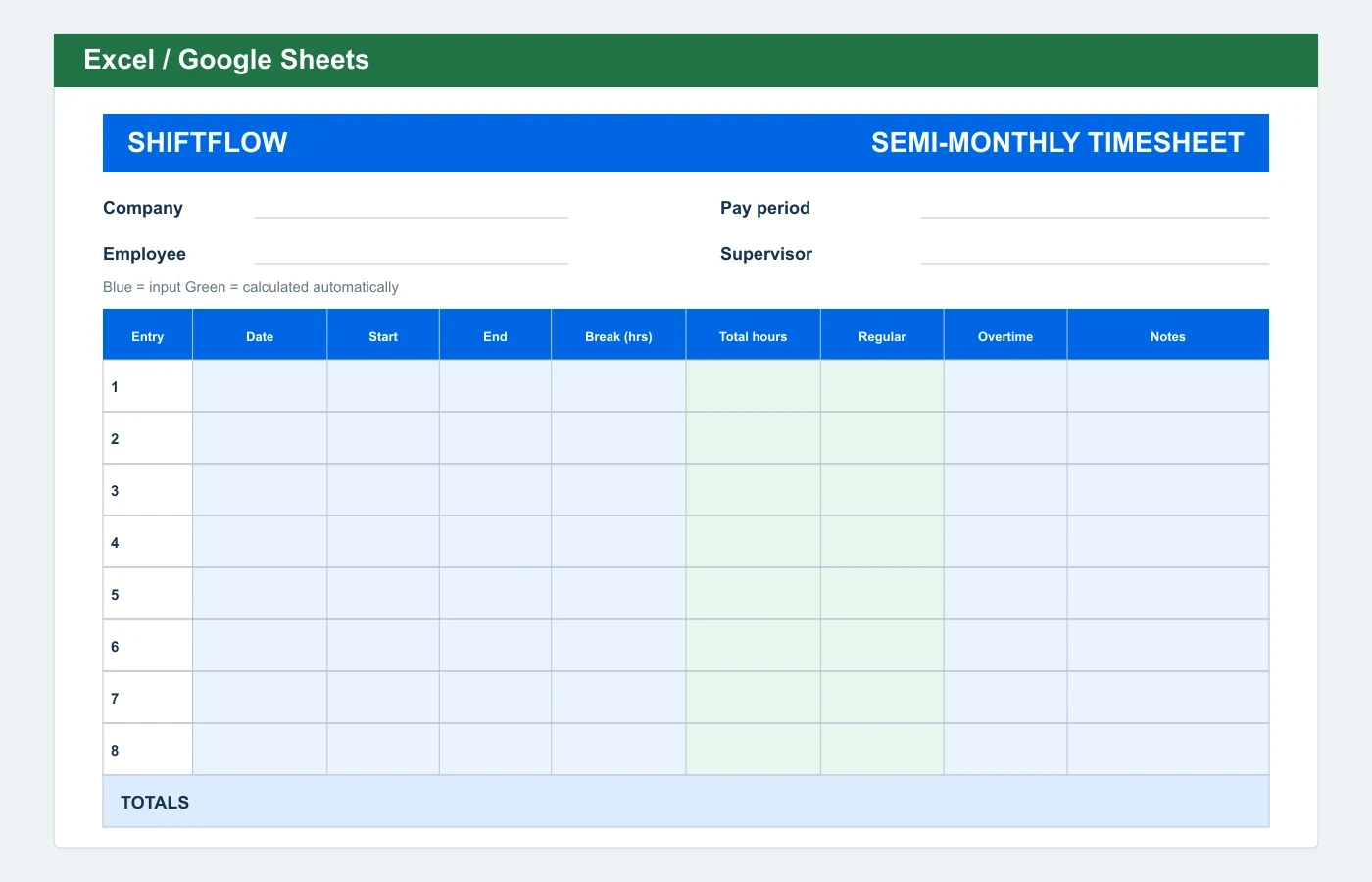Click the Date cell in entry 5
Viewport: 1372px width, 882px height.
click(x=260, y=594)
